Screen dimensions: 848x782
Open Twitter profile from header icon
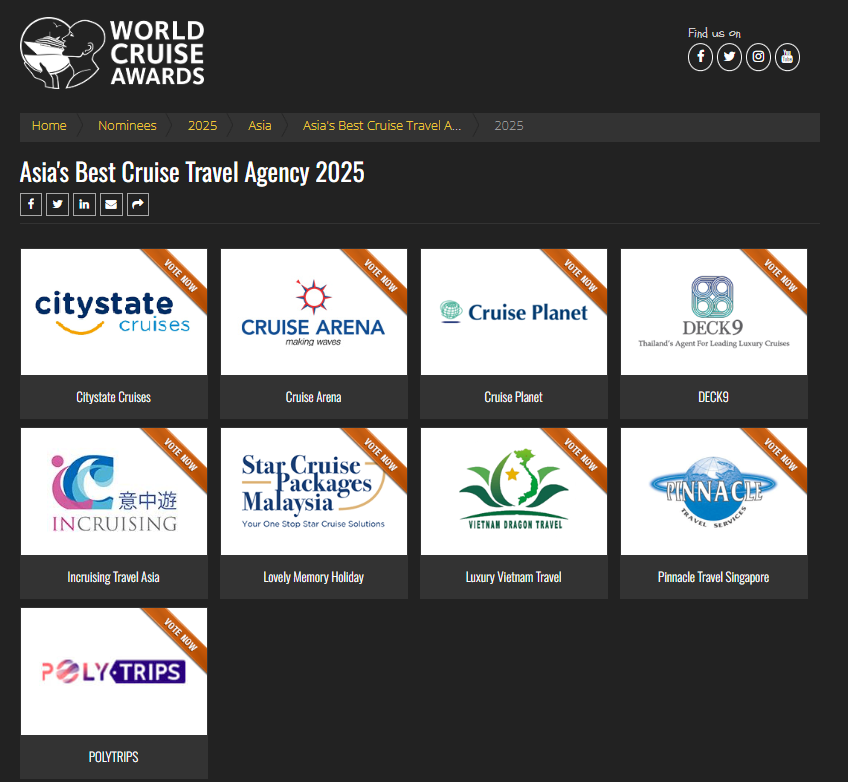tap(729, 57)
